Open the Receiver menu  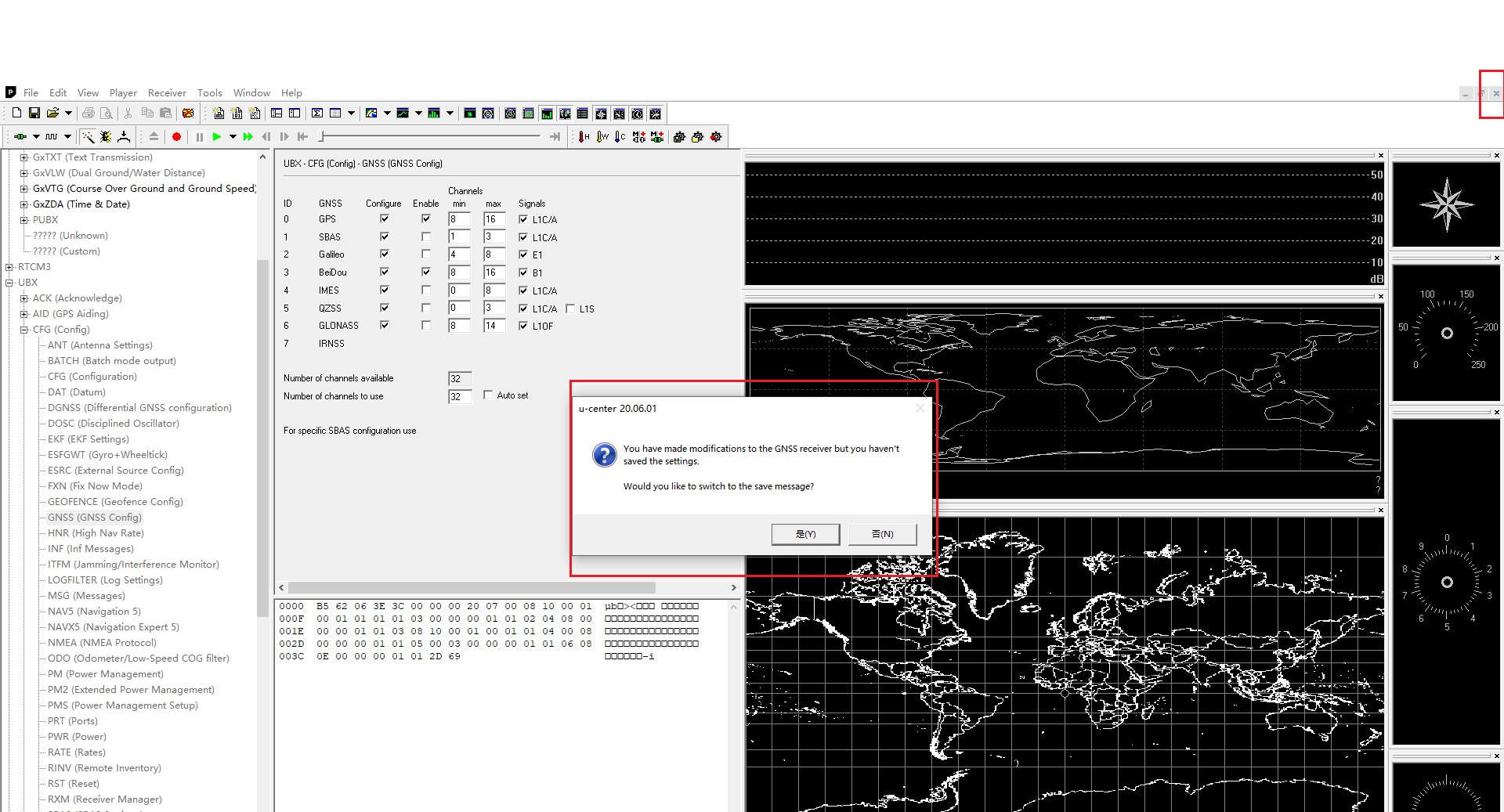(x=167, y=92)
